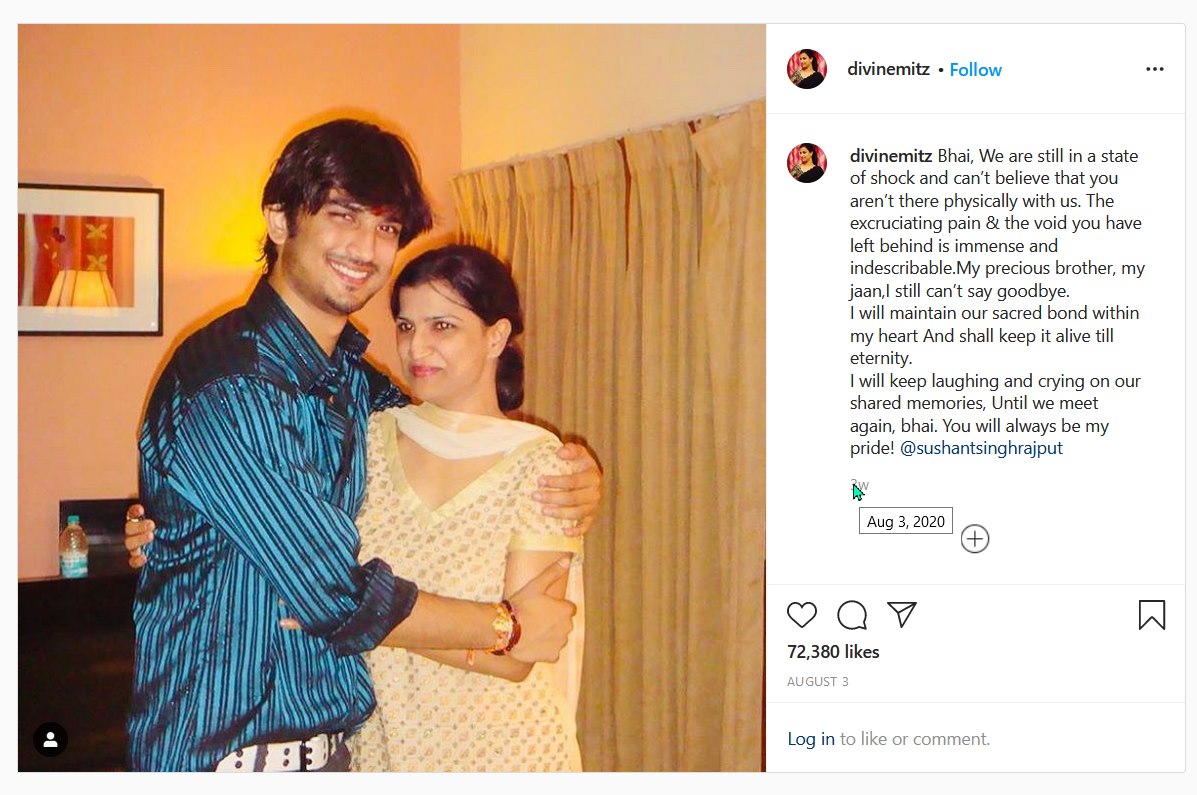Screen dimensions: 1197x795
Task: Click the Log in link
Action: 811,739
